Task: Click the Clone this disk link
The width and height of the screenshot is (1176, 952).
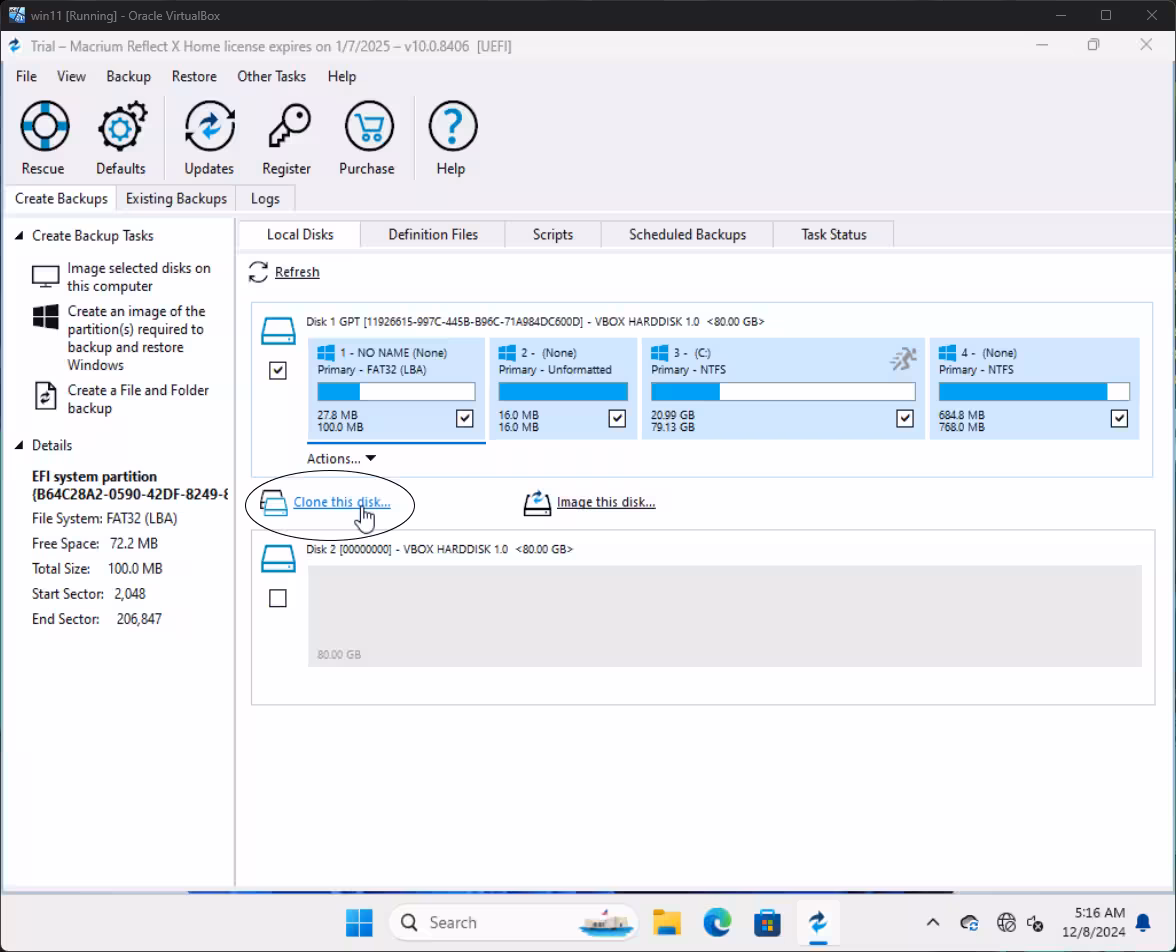Action: pyautogui.click(x=341, y=502)
